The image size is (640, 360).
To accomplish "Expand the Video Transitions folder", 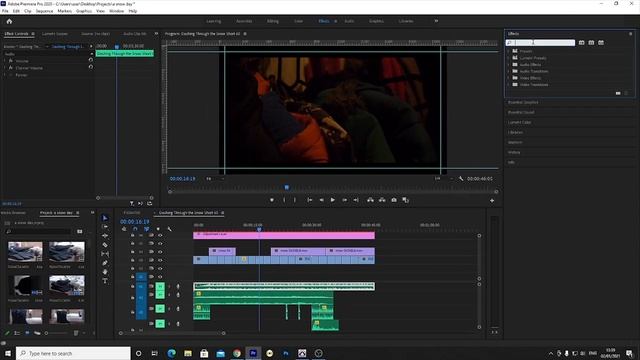I will tap(509, 84).
